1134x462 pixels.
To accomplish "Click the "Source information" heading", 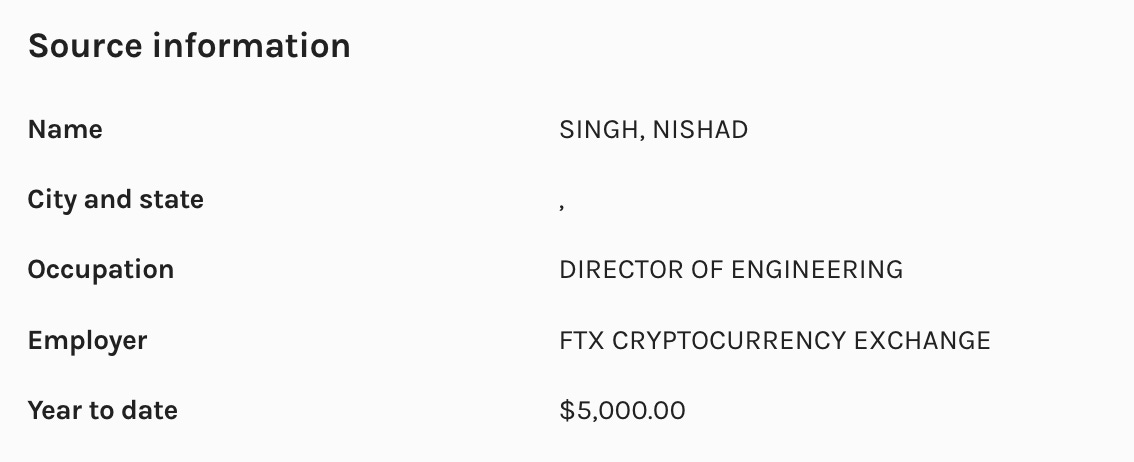I will [x=189, y=46].
